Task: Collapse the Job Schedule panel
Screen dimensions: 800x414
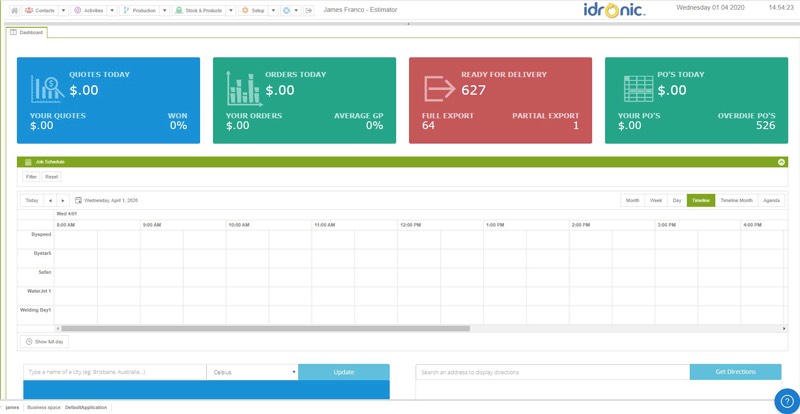Action: coord(781,161)
